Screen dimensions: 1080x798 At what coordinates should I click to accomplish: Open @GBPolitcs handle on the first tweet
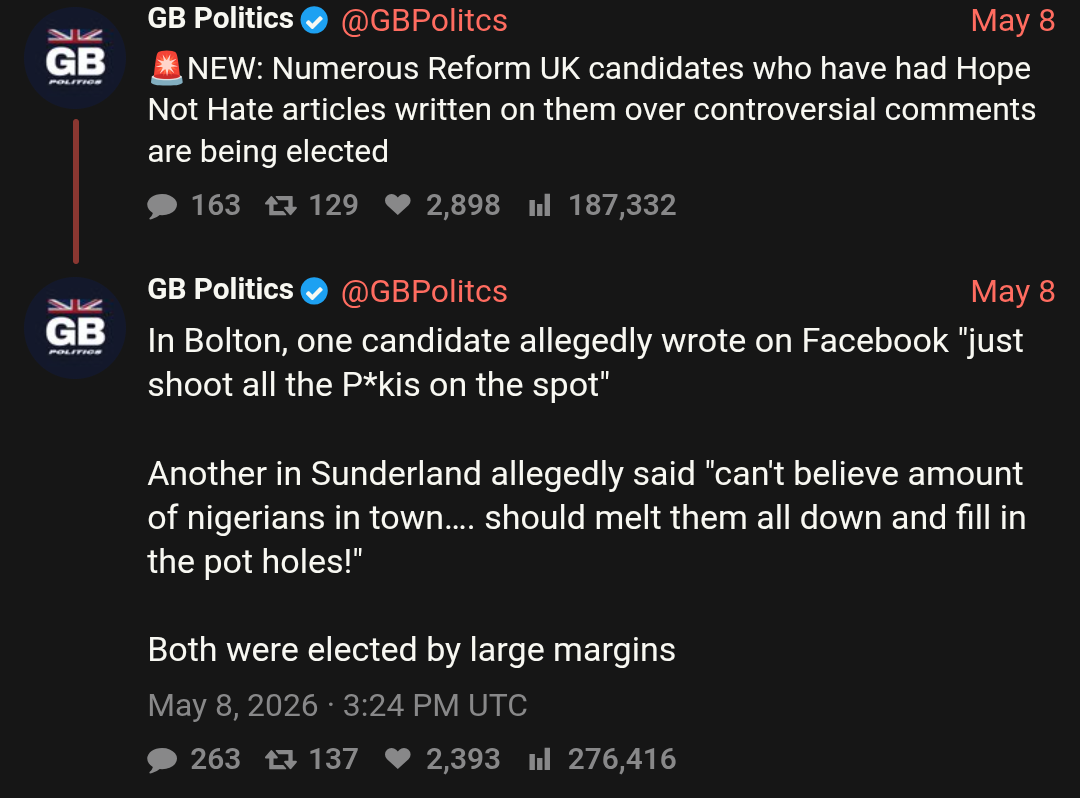tap(424, 21)
